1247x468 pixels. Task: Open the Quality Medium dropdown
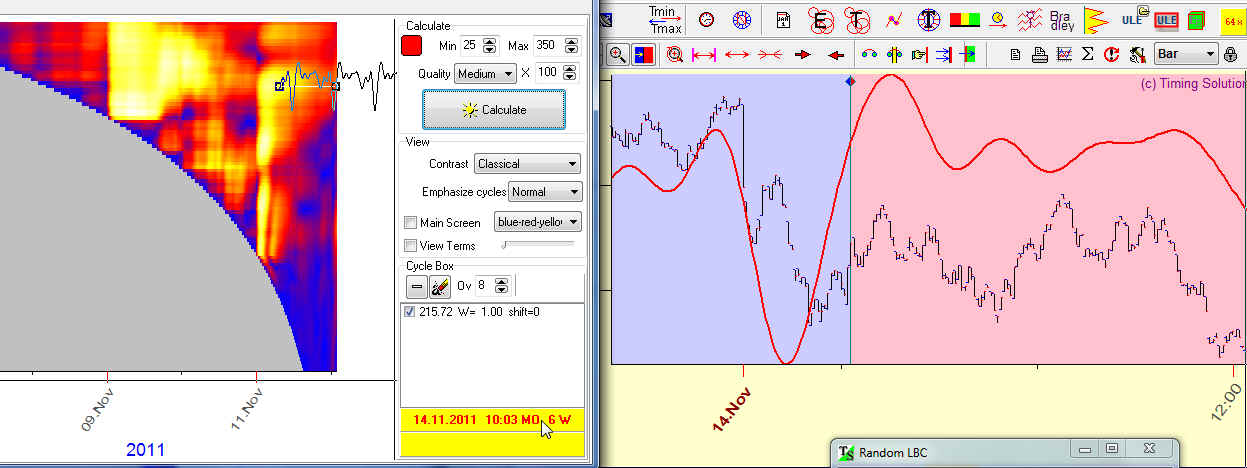coord(485,73)
